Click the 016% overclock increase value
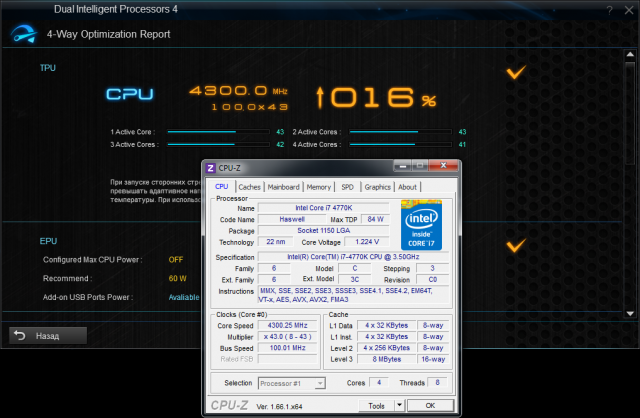The height and width of the screenshot is (418, 640). point(377,98)
